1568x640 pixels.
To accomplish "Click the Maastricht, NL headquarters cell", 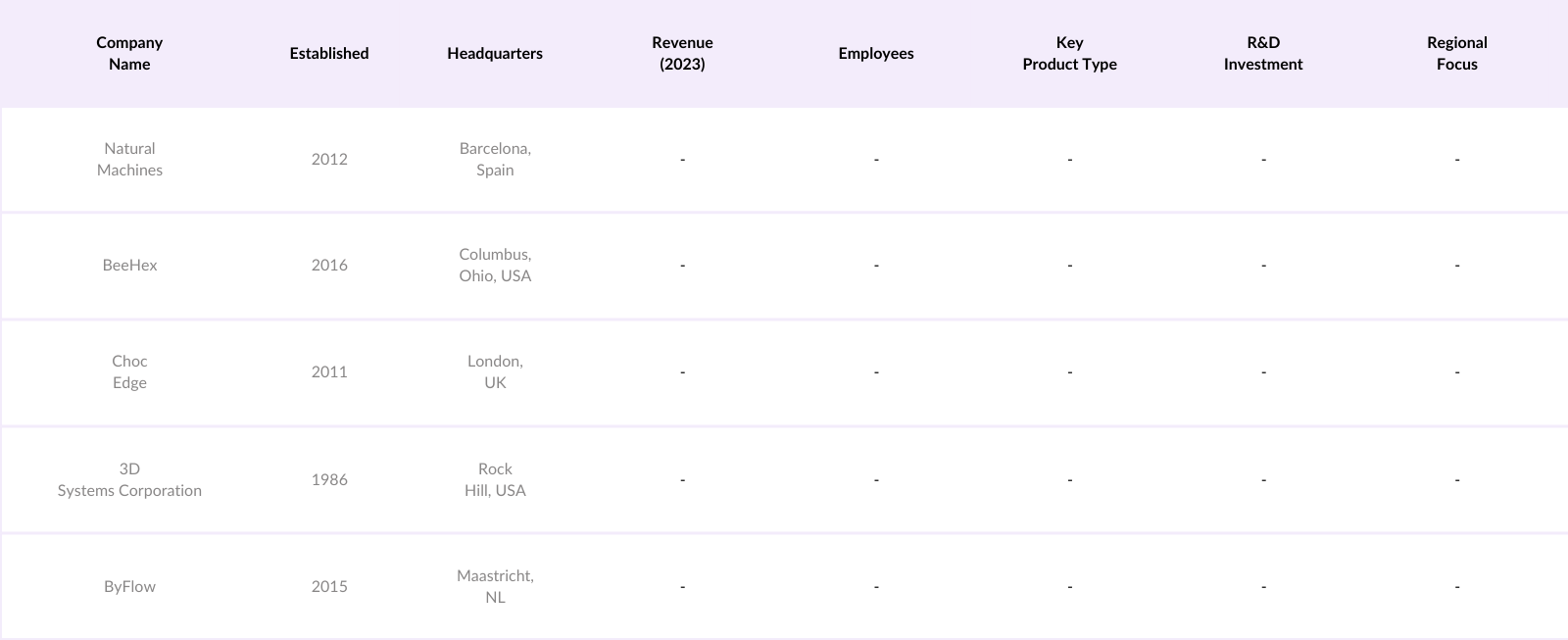I will coord(495,586).
